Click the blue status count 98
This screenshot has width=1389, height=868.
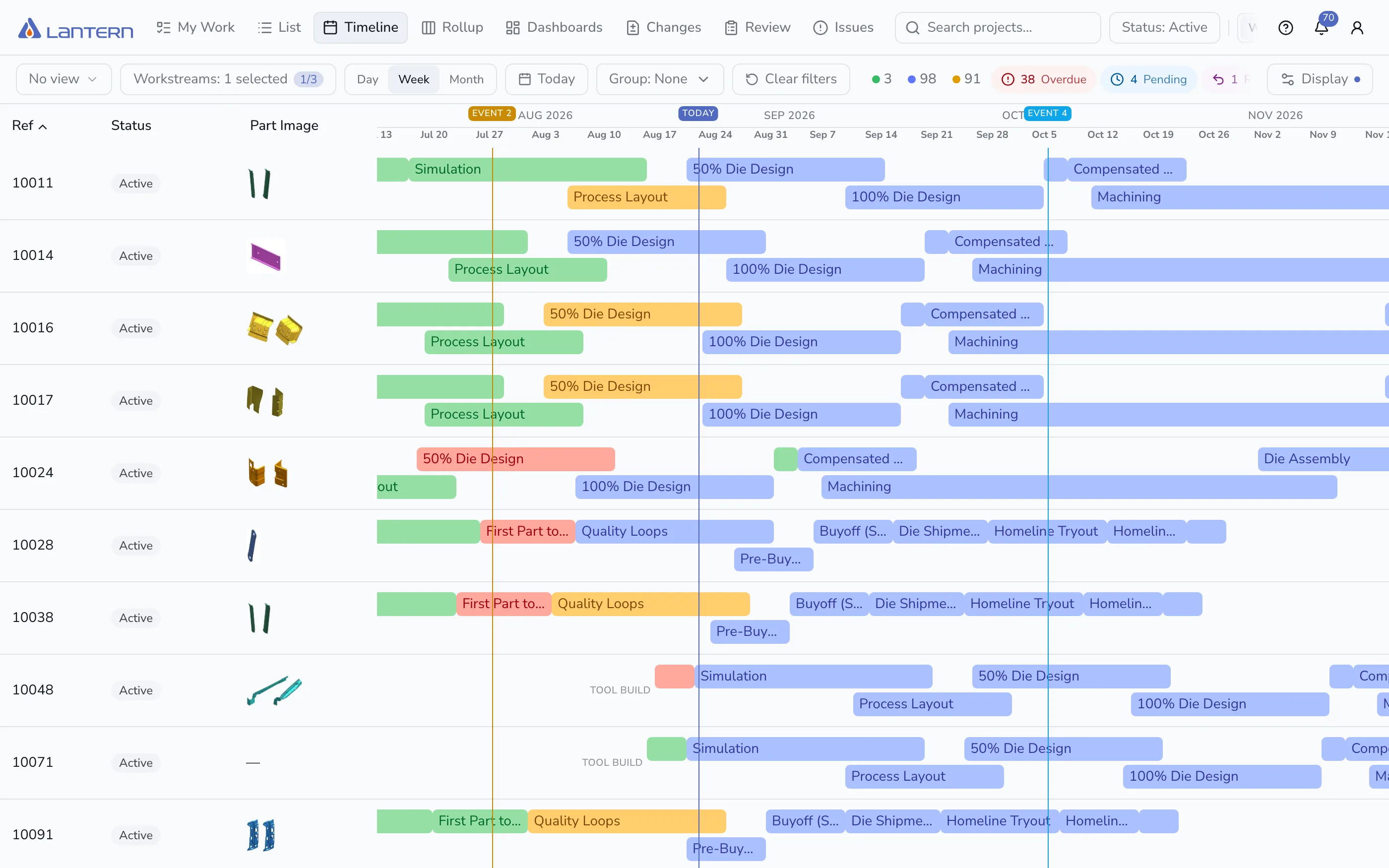coord(921,79)
